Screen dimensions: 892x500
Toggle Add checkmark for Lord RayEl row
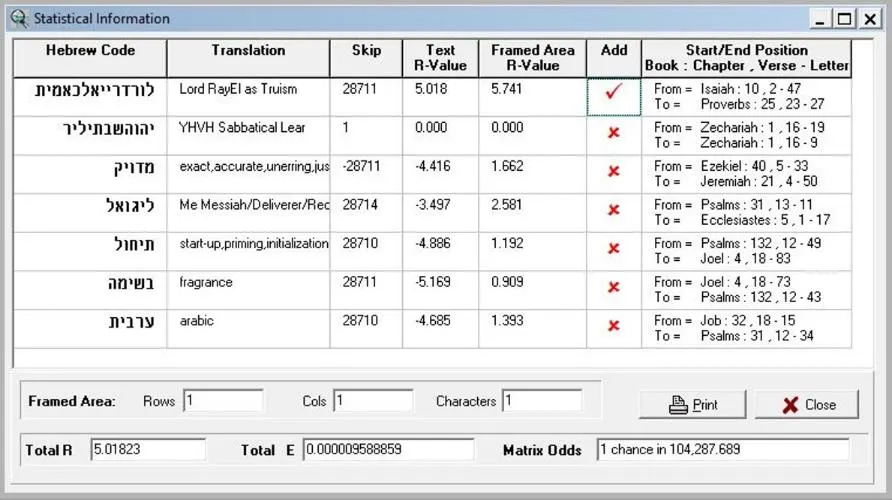click(x=613, y=91)
